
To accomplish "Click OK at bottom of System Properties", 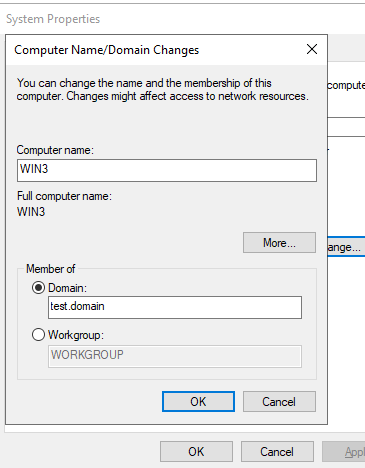I will pyautogui.click(x=196, y=452).
